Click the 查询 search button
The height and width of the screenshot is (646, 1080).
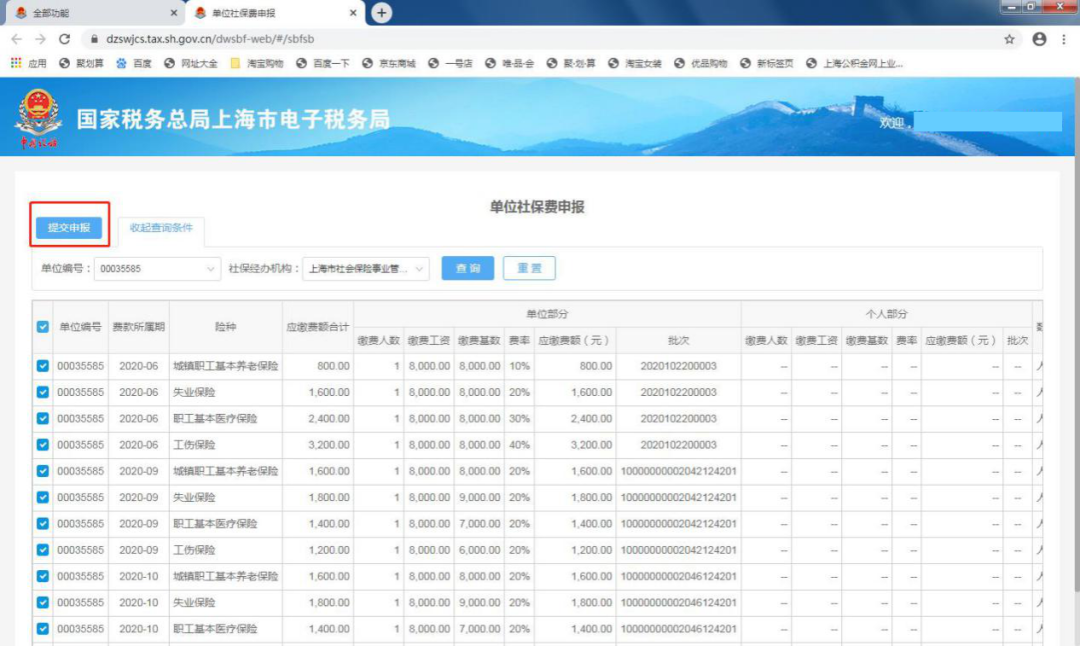468,268
